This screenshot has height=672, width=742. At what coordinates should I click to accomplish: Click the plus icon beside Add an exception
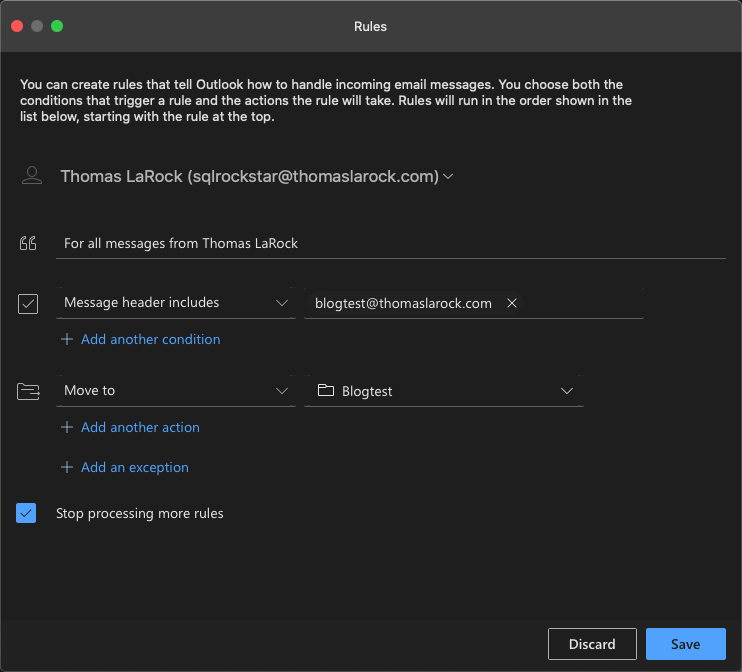pyautogui.click(x=67, y=467)
